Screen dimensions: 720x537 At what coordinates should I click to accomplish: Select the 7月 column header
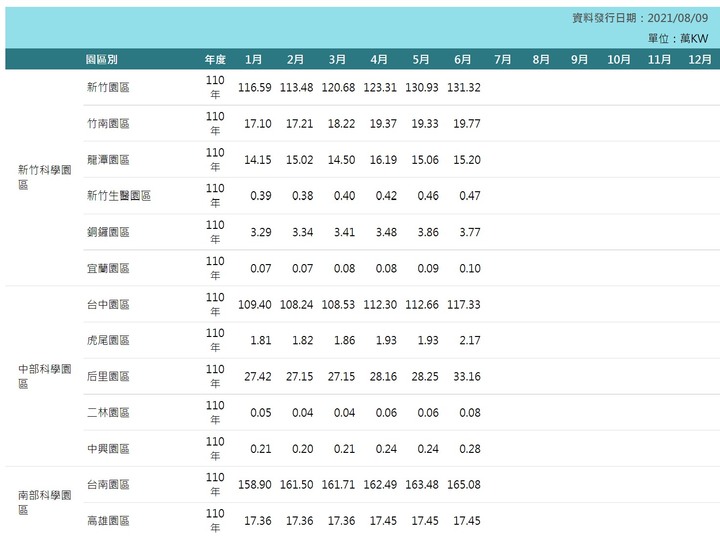502,60
